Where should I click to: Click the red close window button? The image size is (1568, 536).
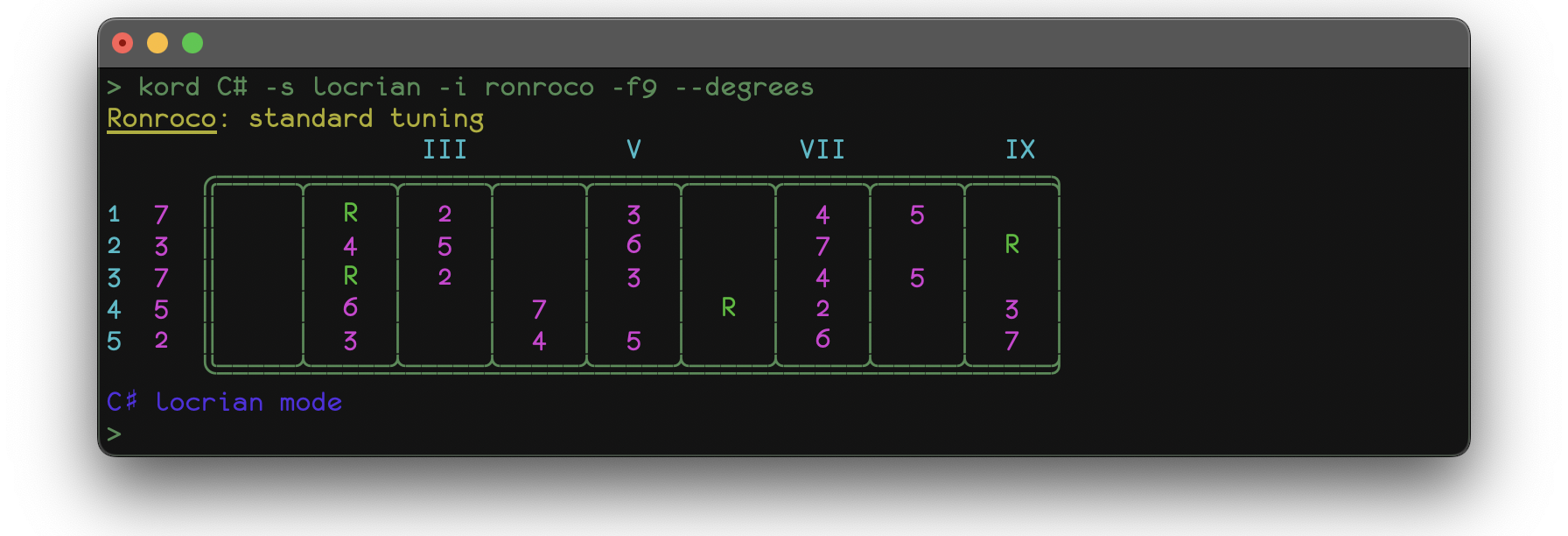(x=122, y=43)
